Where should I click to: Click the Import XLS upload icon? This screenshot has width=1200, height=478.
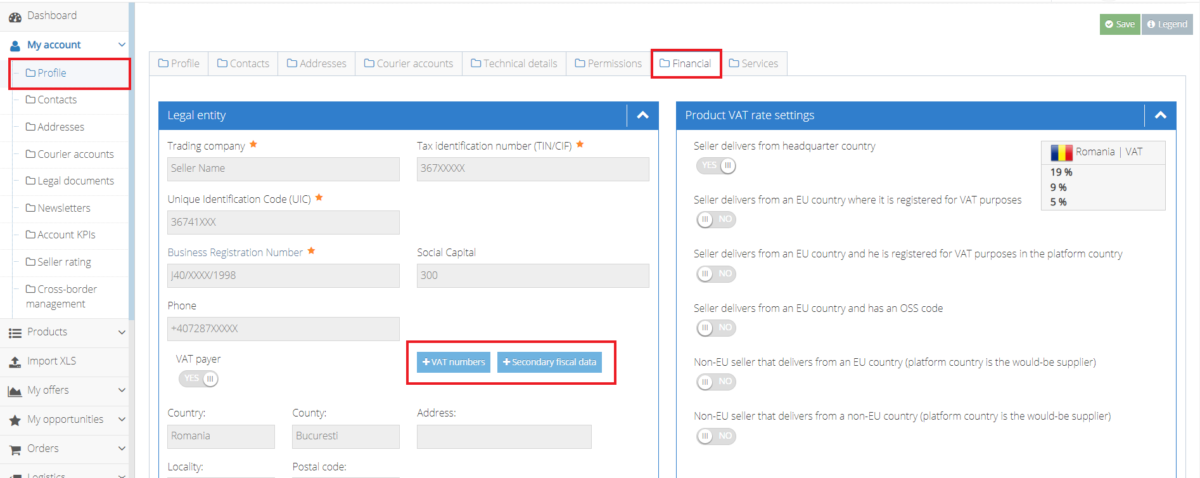click(15, 361)
